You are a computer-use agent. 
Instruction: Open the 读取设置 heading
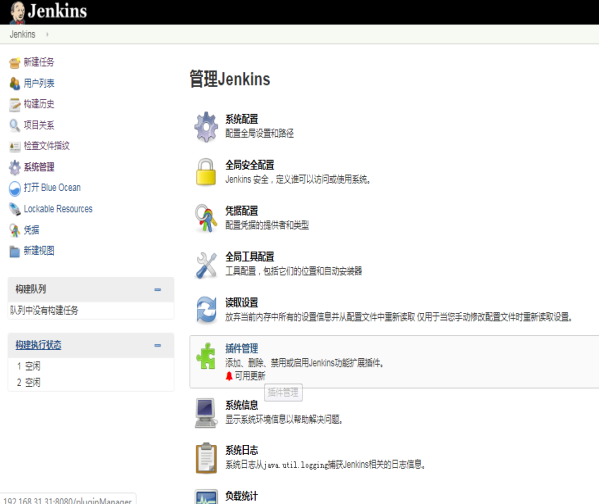point(241,302)
